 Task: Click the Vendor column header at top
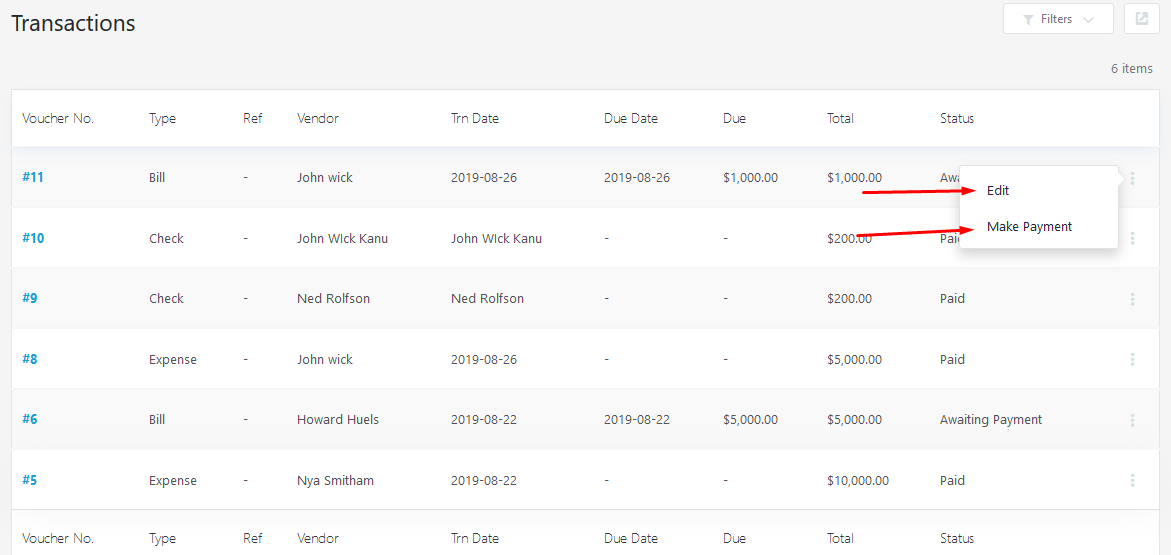[317, 118]
